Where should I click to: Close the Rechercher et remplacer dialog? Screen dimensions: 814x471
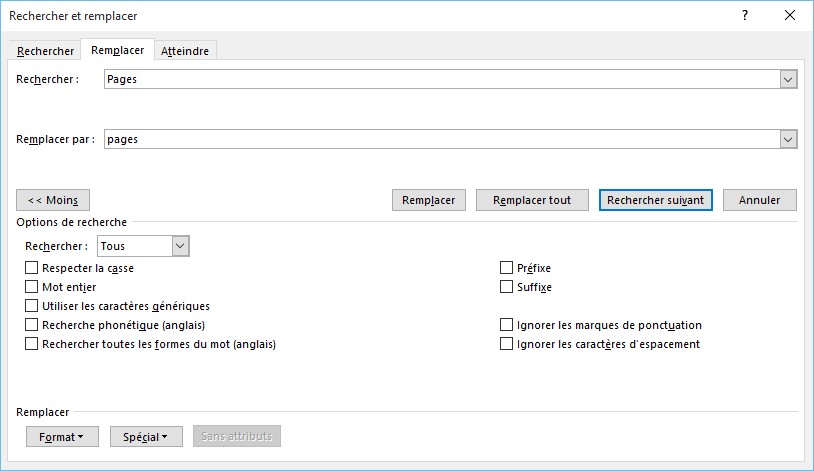point(790,16)
